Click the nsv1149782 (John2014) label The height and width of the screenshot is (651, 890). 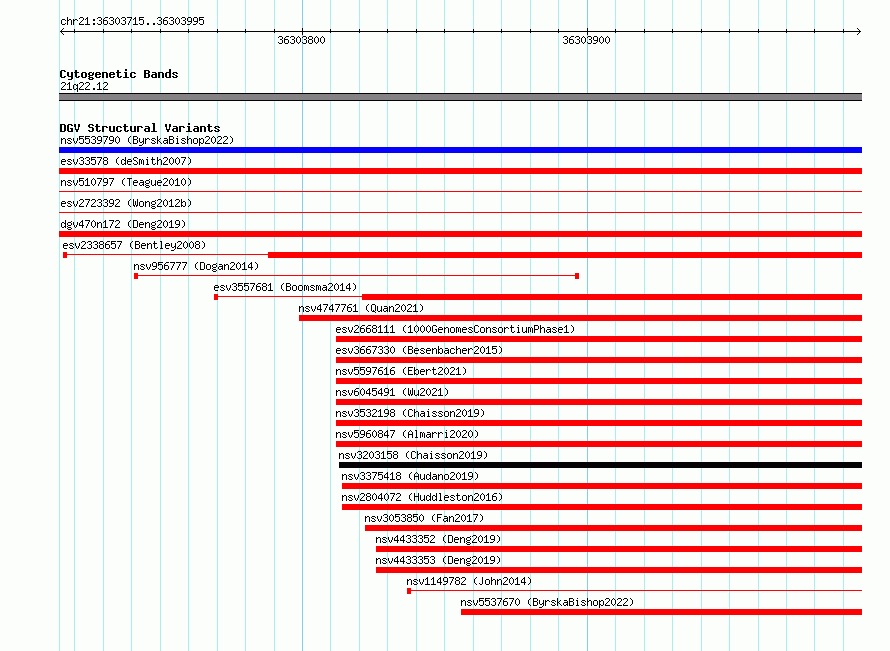[469, 581]
